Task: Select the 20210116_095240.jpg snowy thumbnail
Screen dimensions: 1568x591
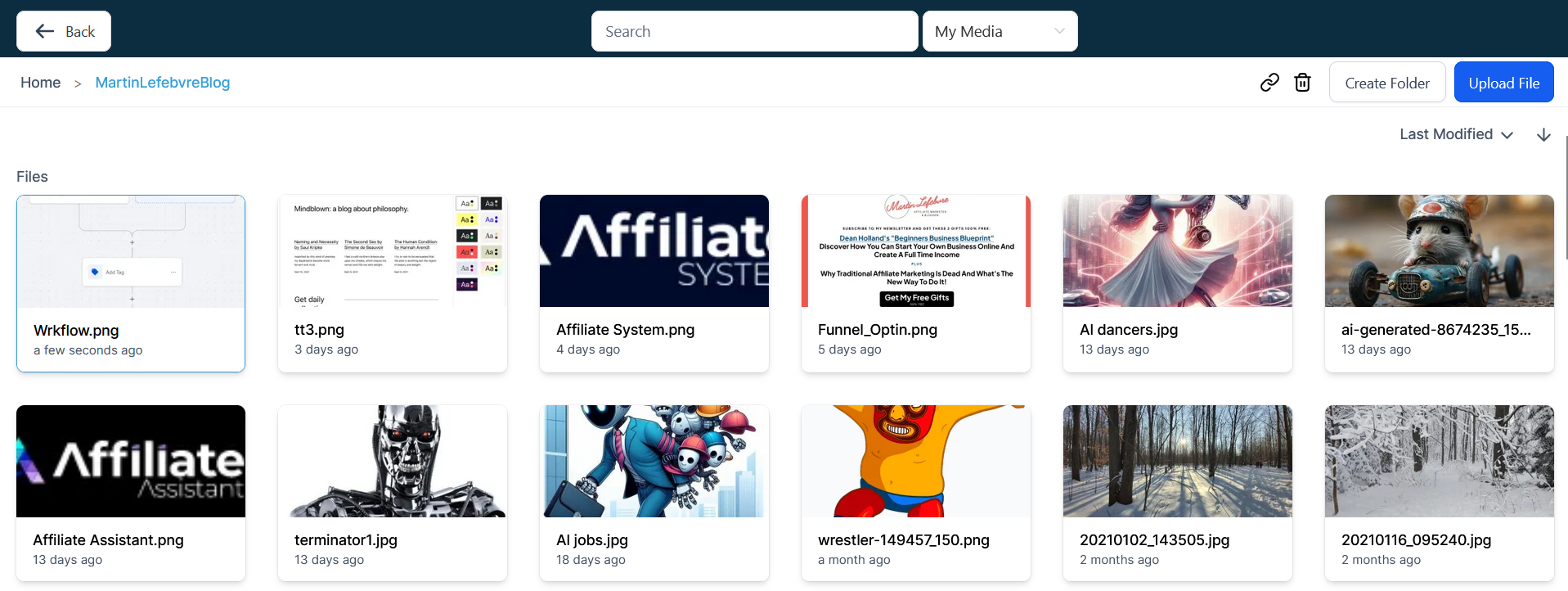Action: point(1440,461)
